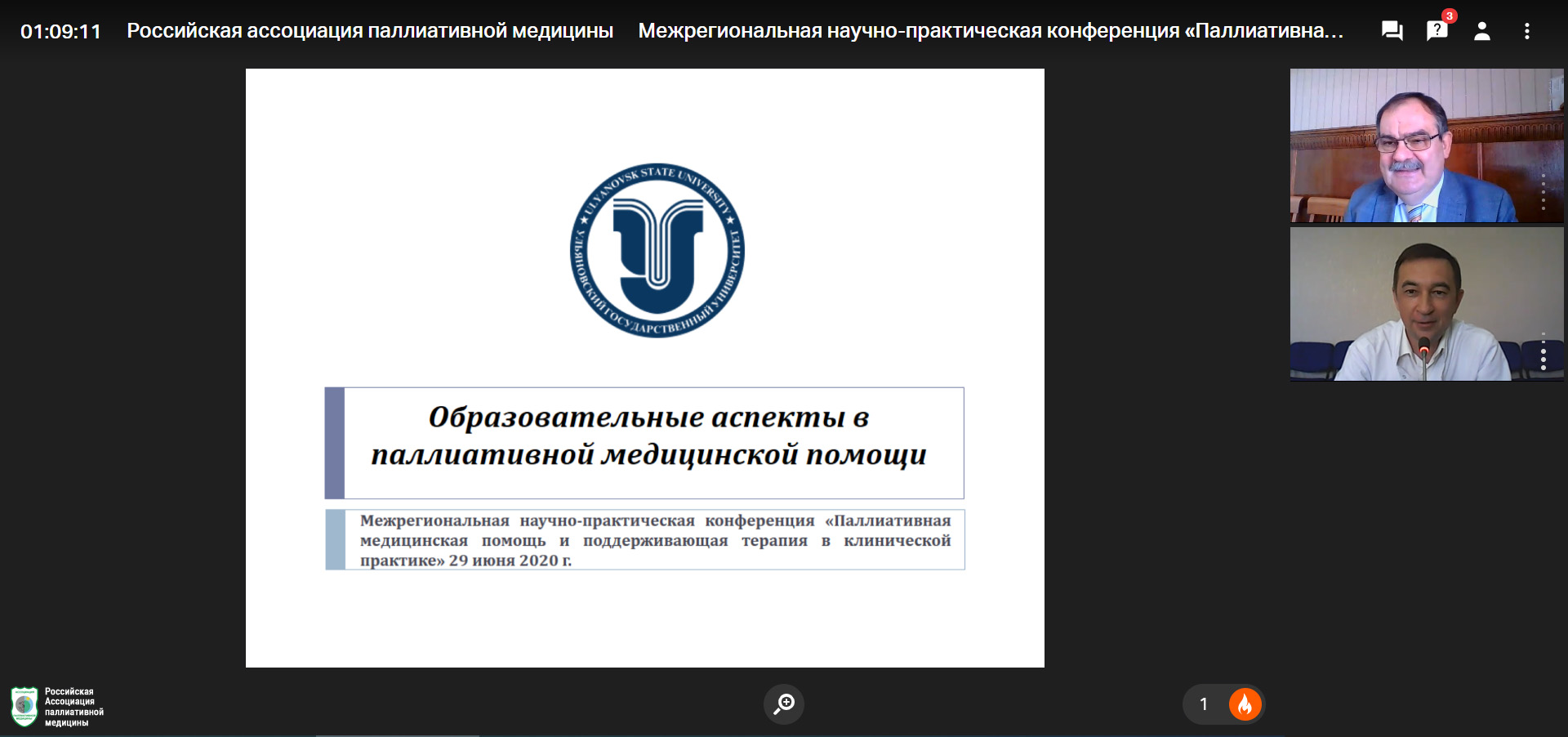Click slide title 'Образовательные аспекты в паллиативной...'

[x=648, y=435]
